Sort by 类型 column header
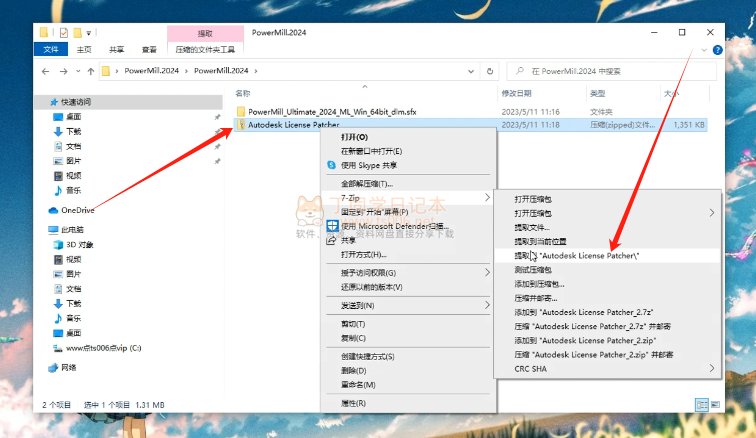756x438 pixels. pyautogui.click(x=597, y=93)
